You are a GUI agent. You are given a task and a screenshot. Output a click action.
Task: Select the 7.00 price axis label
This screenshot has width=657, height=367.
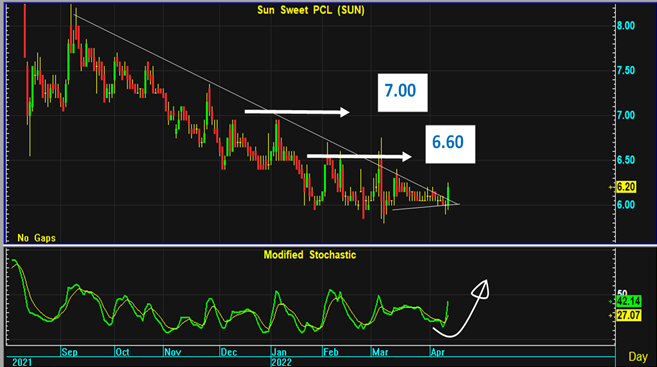point(626,115)
